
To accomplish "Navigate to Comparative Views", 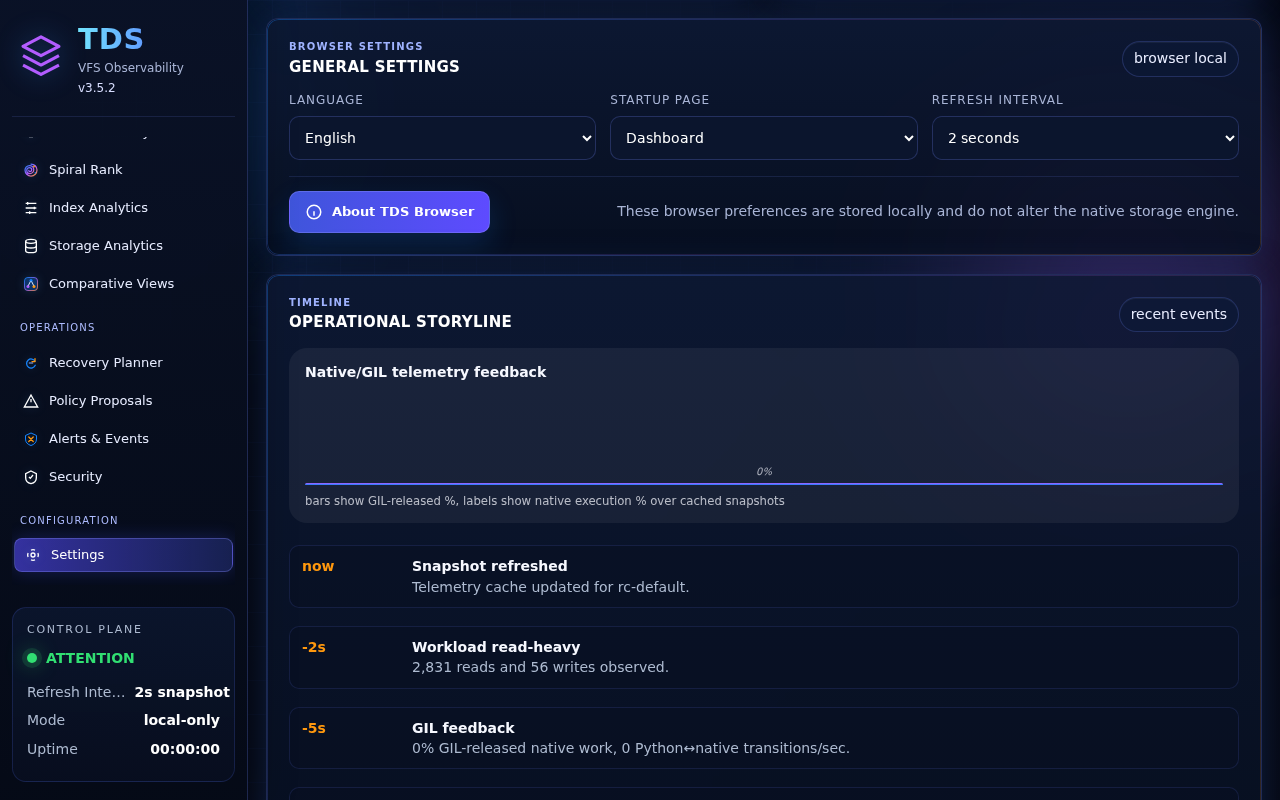I will click(123, 284).
